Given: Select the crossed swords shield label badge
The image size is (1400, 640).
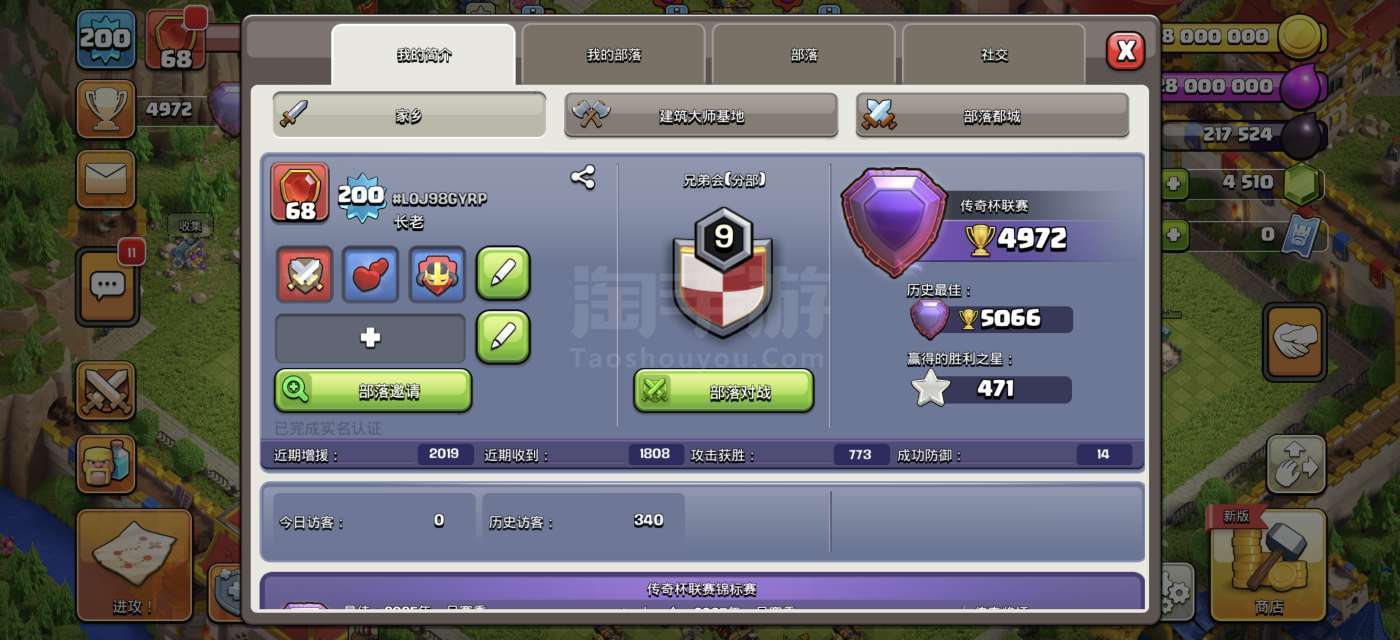Looking at the screenshot, I should pos(304,274).
